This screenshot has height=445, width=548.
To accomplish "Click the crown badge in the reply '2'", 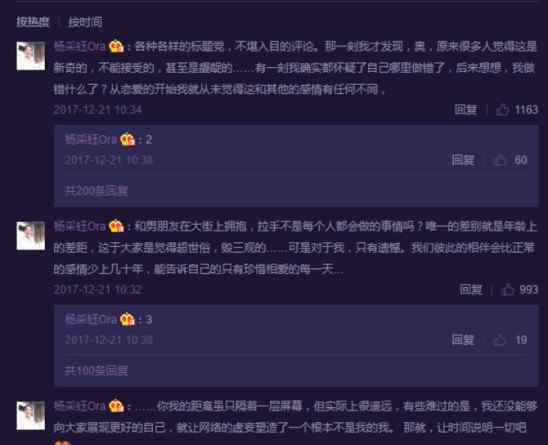I will (128, 139).
